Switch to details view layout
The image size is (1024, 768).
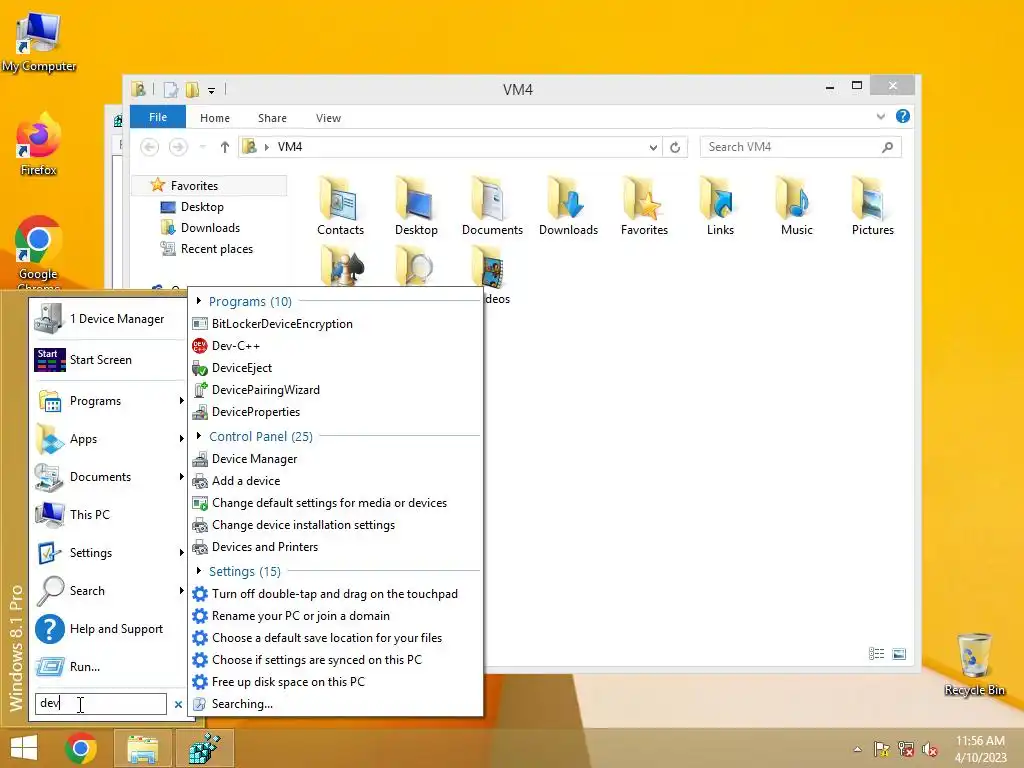click(876, 654)
